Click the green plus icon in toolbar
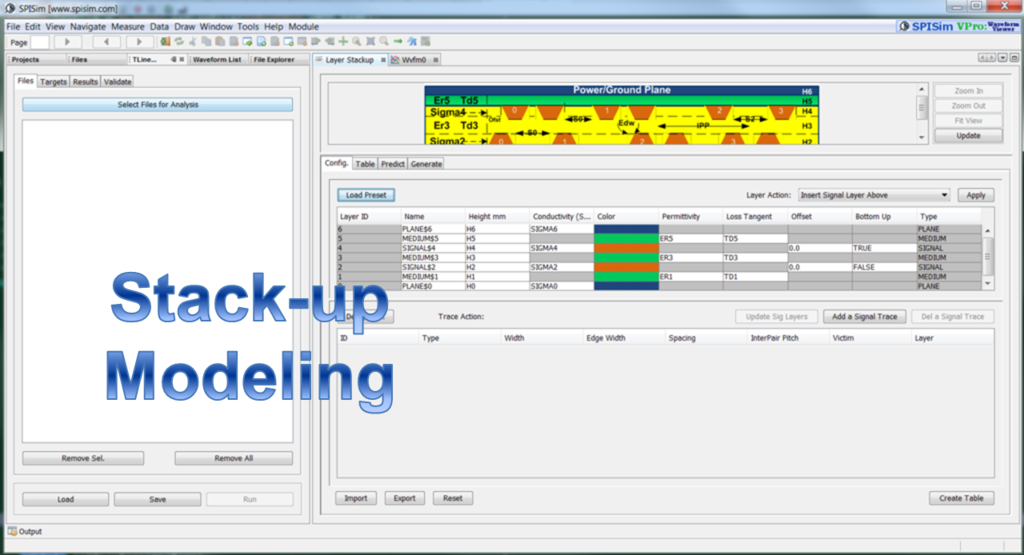This screenshot has width=1024, height=555. point(343,42)
